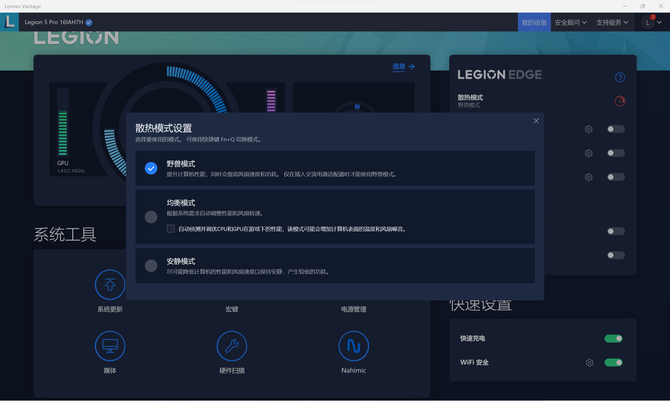
Task: Click the 宏键 tool label
Action: (x=232, y=309)
